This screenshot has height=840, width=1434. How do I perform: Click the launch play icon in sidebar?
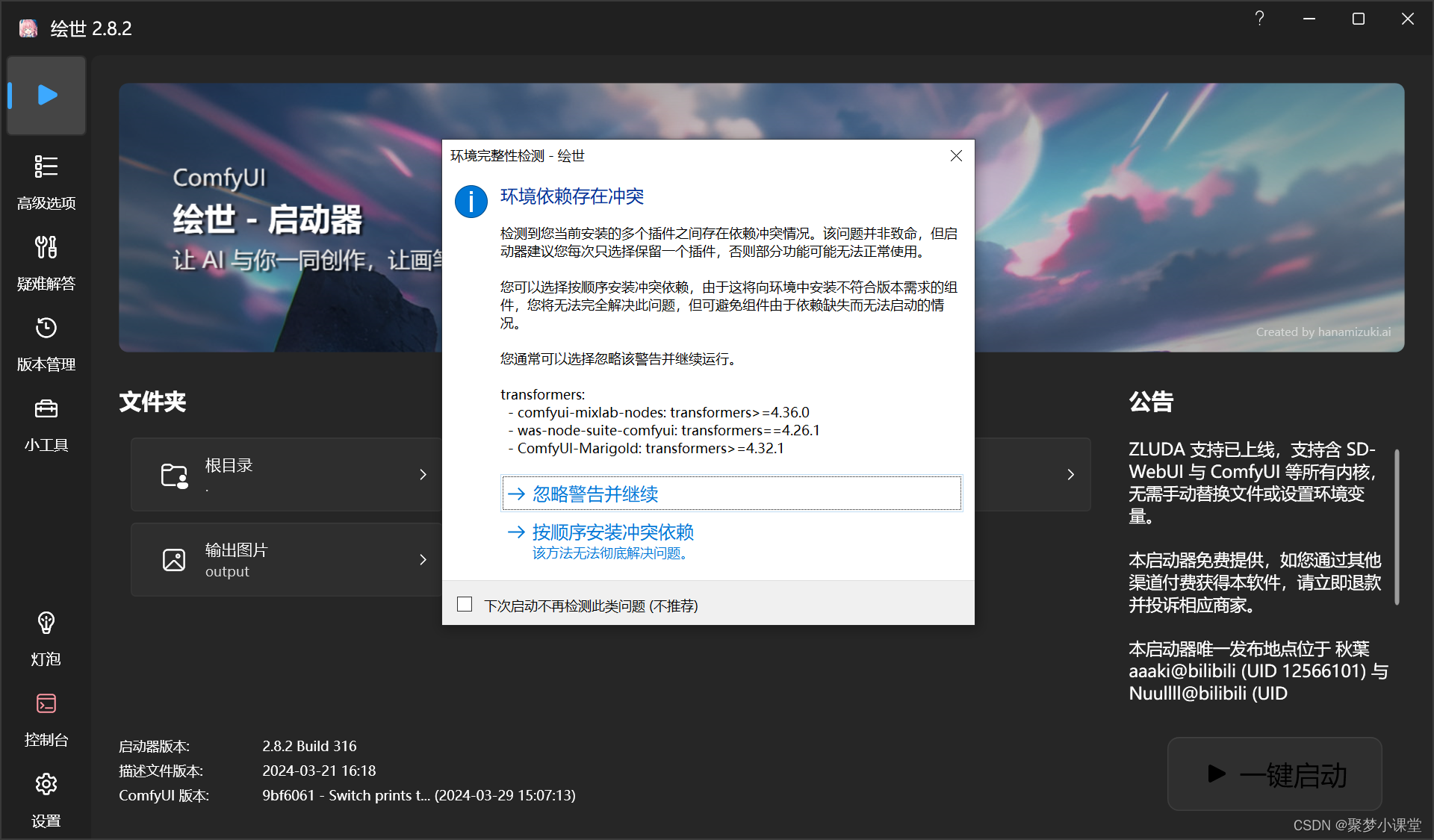point(47,96)
